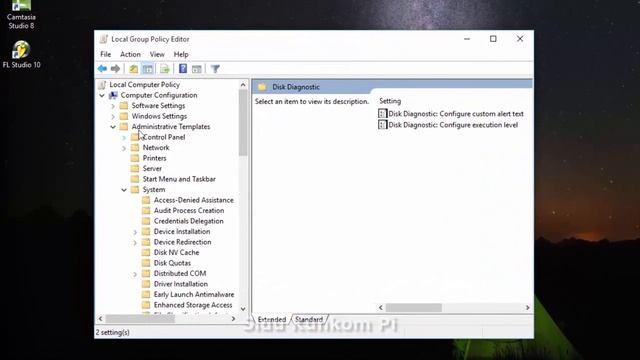Open the Help menu
Image resolution: width=640 pixels, height=360 pixels.
pyautogui.click(x=181, y=54)
